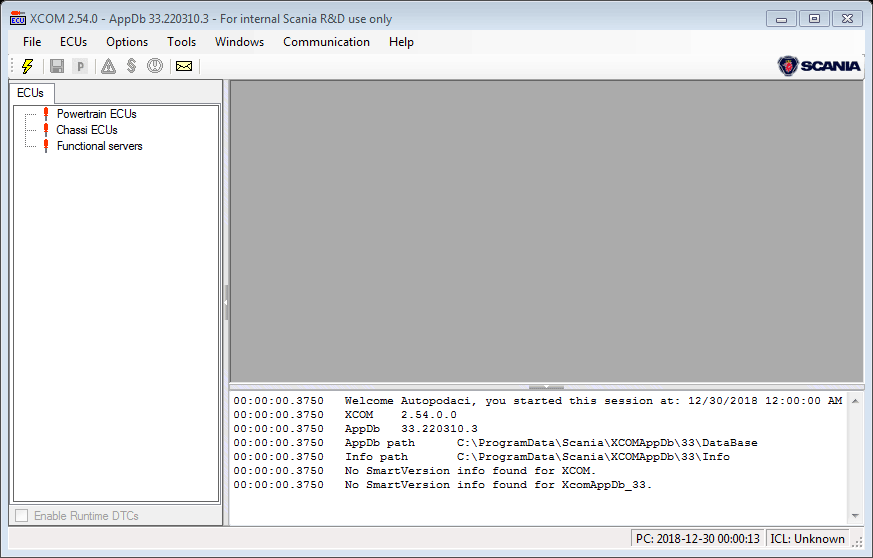873x558 pixels.
Task: Click the log scrollbar up arrow
Action: (x=855, y=401)
